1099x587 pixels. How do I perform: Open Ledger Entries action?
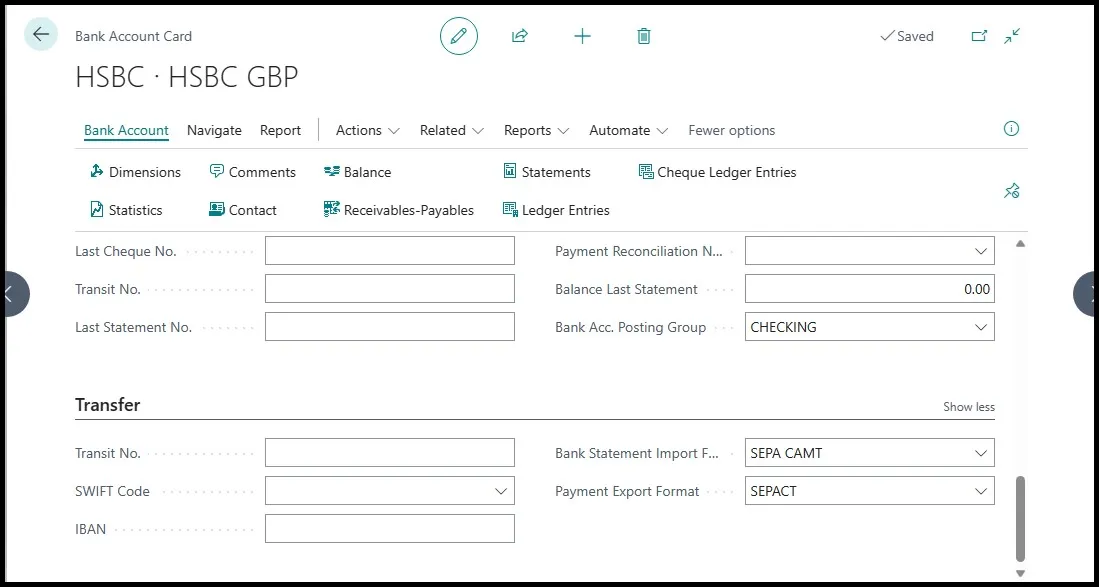click(x=557, y=210)
